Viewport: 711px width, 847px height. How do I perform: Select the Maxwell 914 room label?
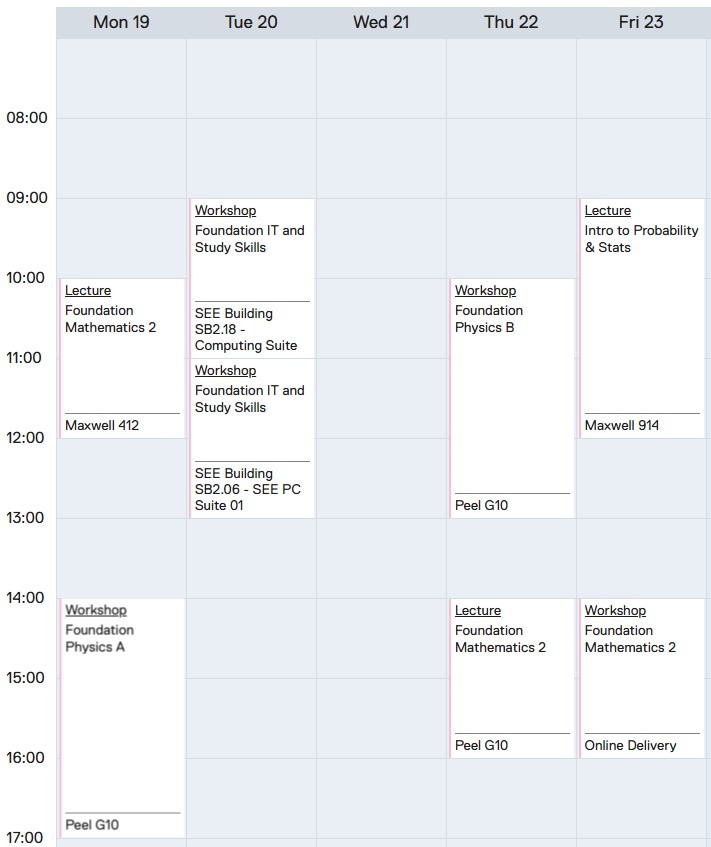(622, 426)
